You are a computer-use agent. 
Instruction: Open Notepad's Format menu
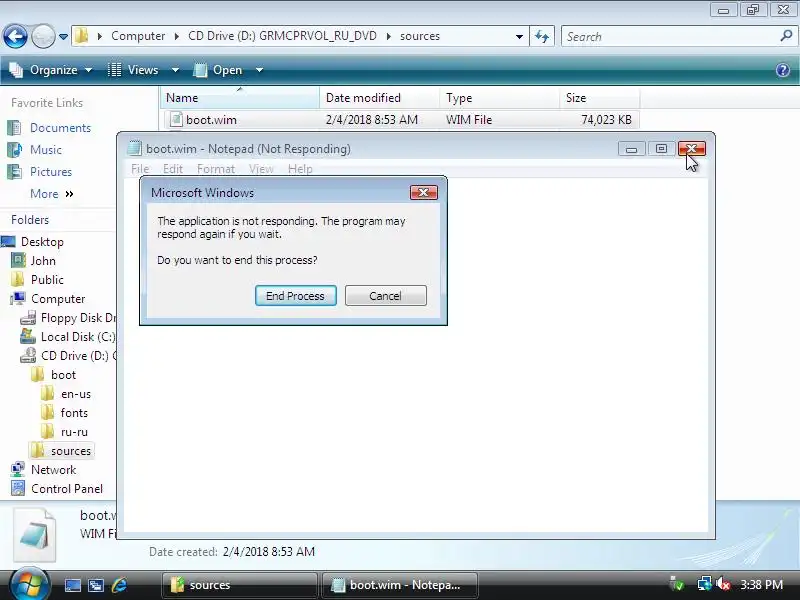[216, 169]
